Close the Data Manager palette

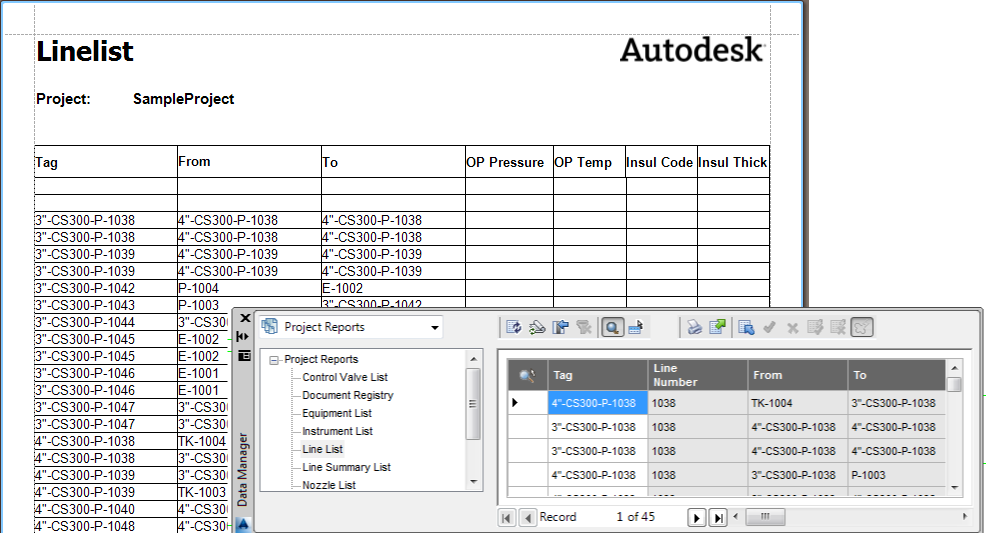244,318
